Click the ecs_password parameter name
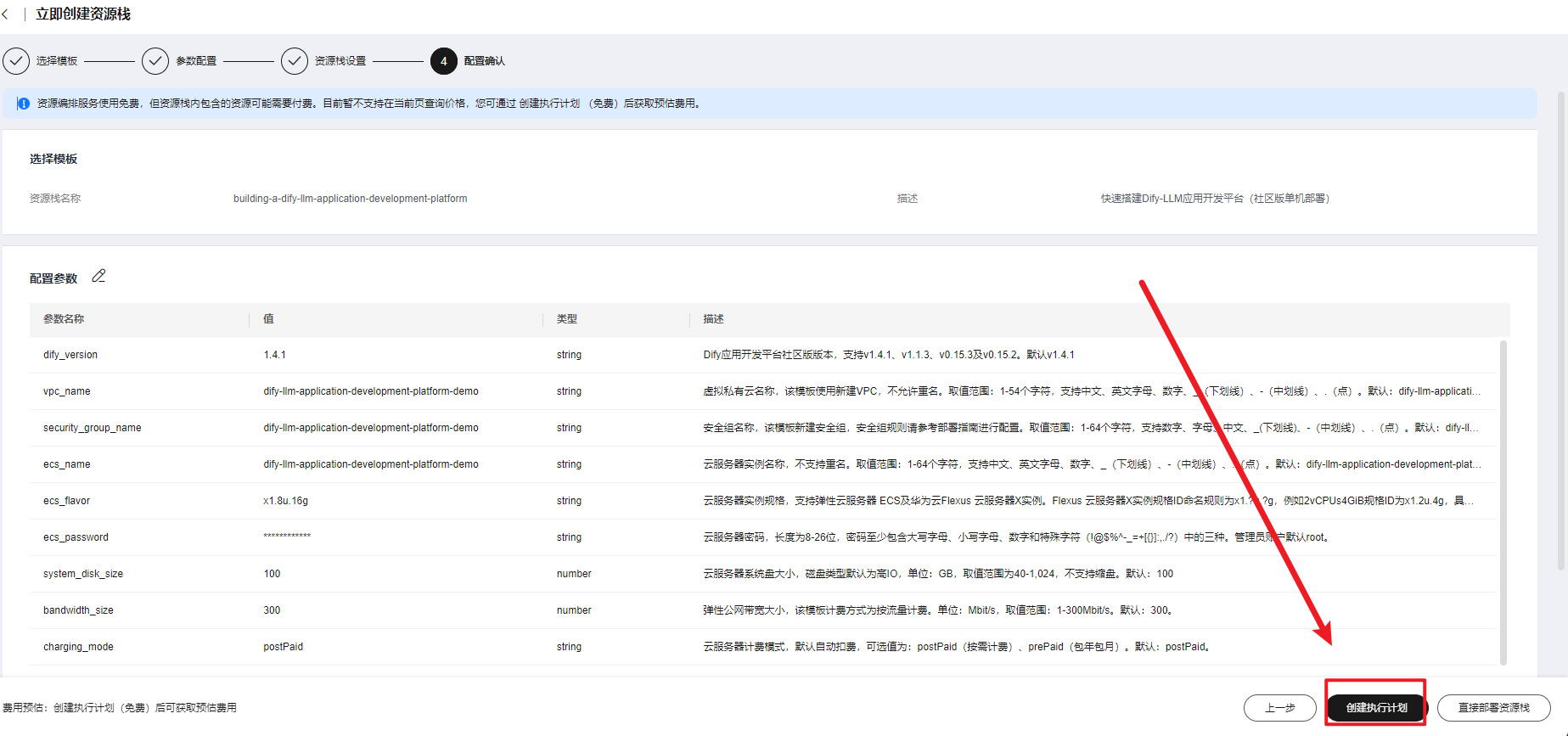Screen dimensions: 1568x736 click(x=76, y=537)
